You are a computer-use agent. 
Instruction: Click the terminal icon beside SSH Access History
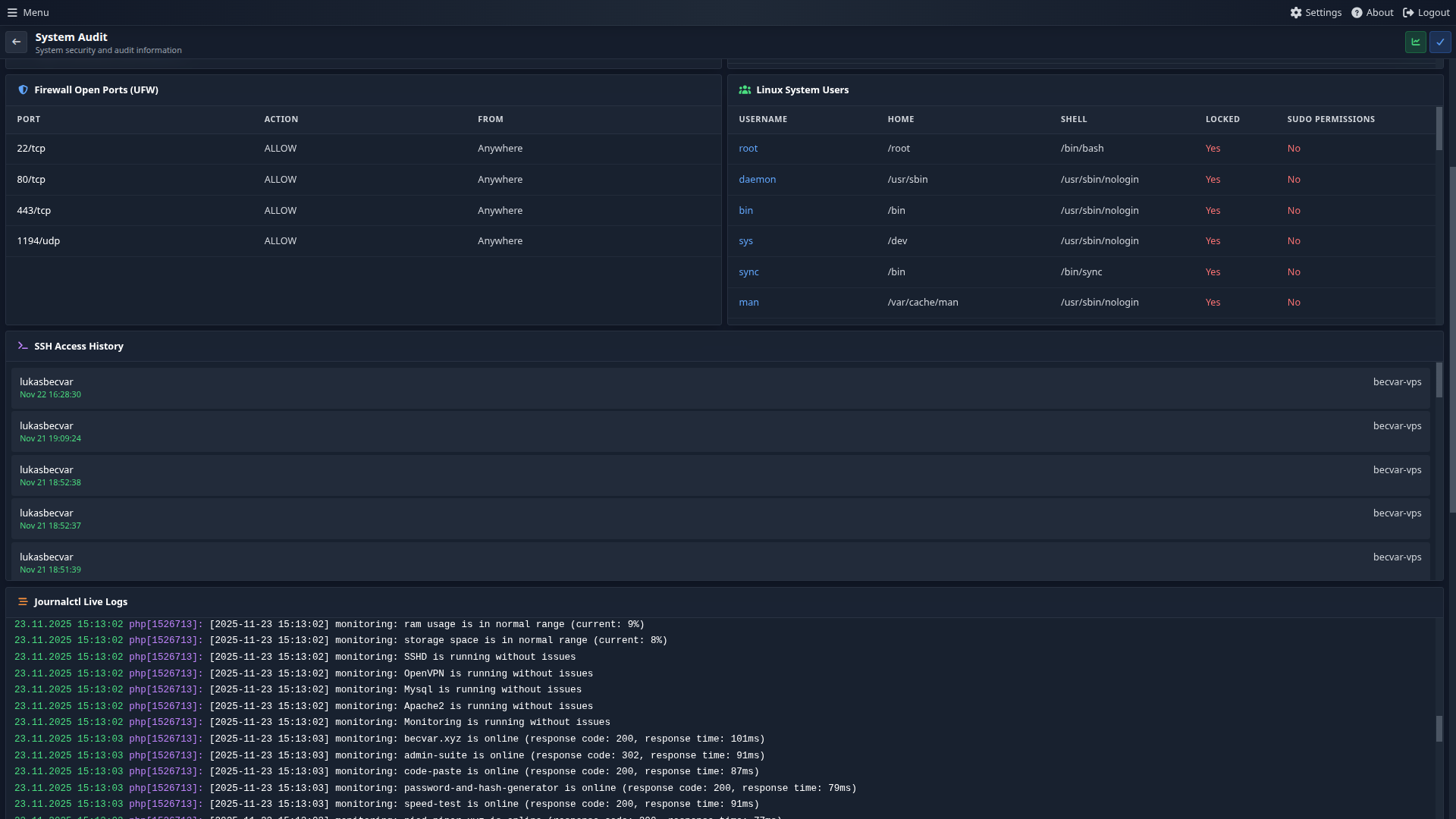click(21, 346)
